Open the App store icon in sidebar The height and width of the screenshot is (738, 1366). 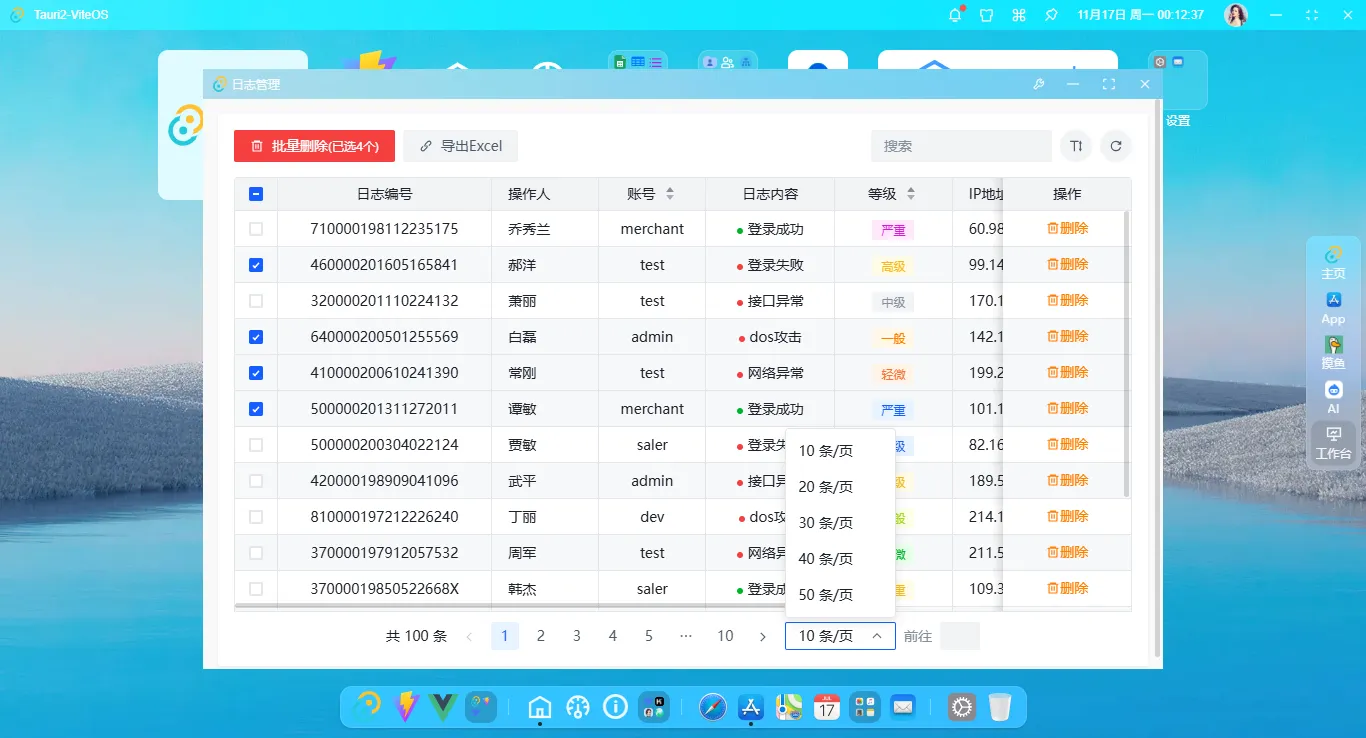coord(1333,307)
